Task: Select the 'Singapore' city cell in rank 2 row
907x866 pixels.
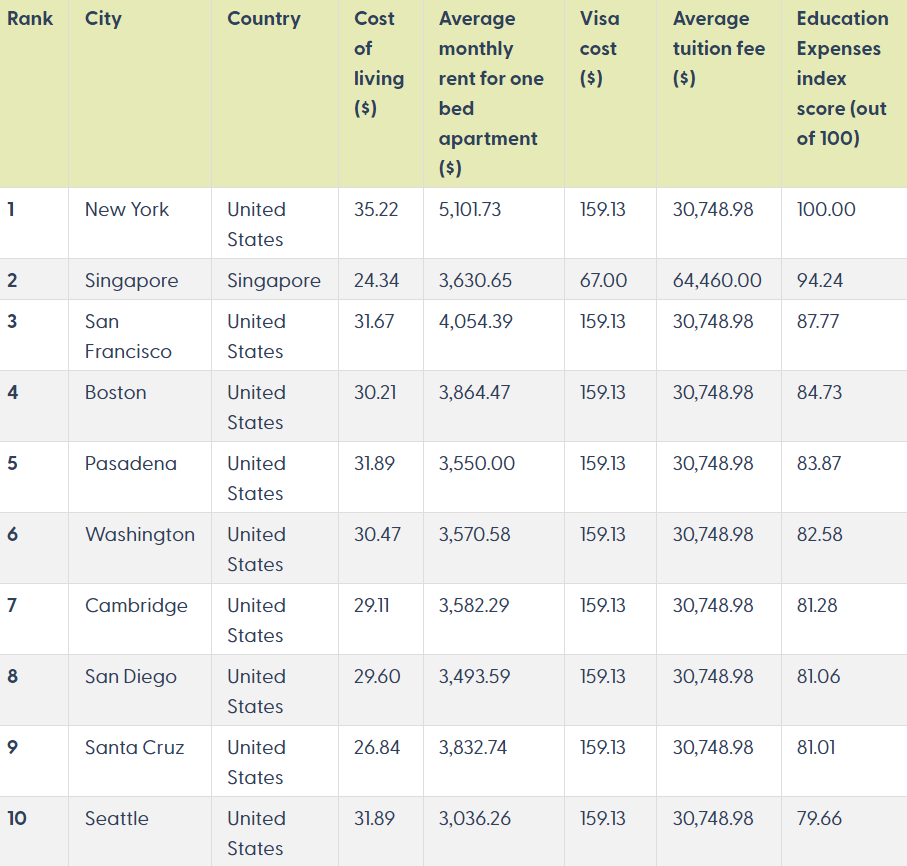Action: pos(131,281)
